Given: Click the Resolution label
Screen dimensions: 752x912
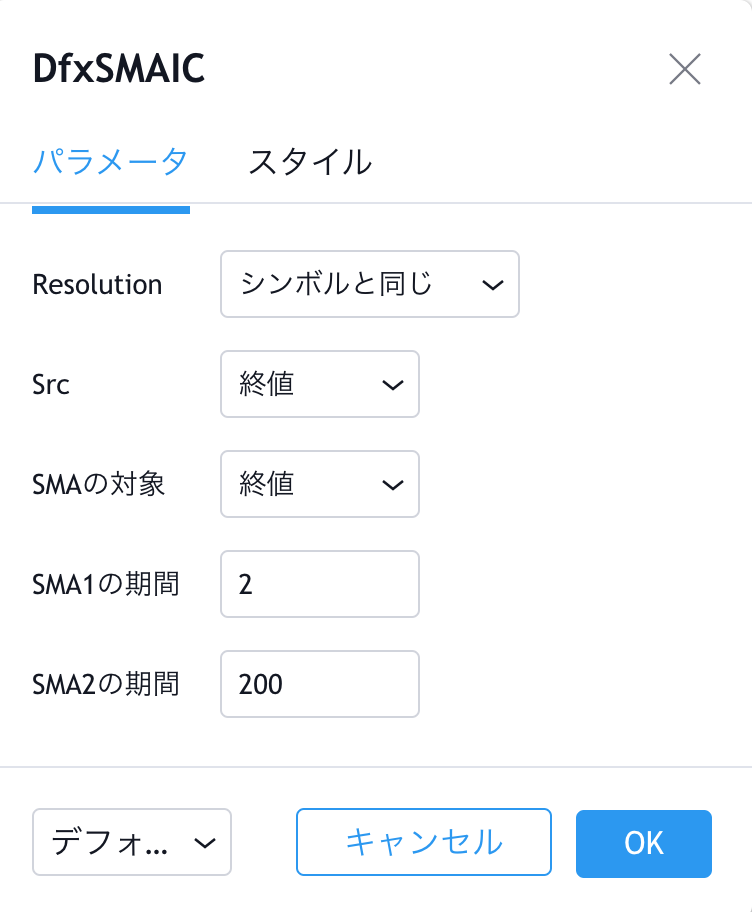Looking at the screenshot, I should (97, 284).
